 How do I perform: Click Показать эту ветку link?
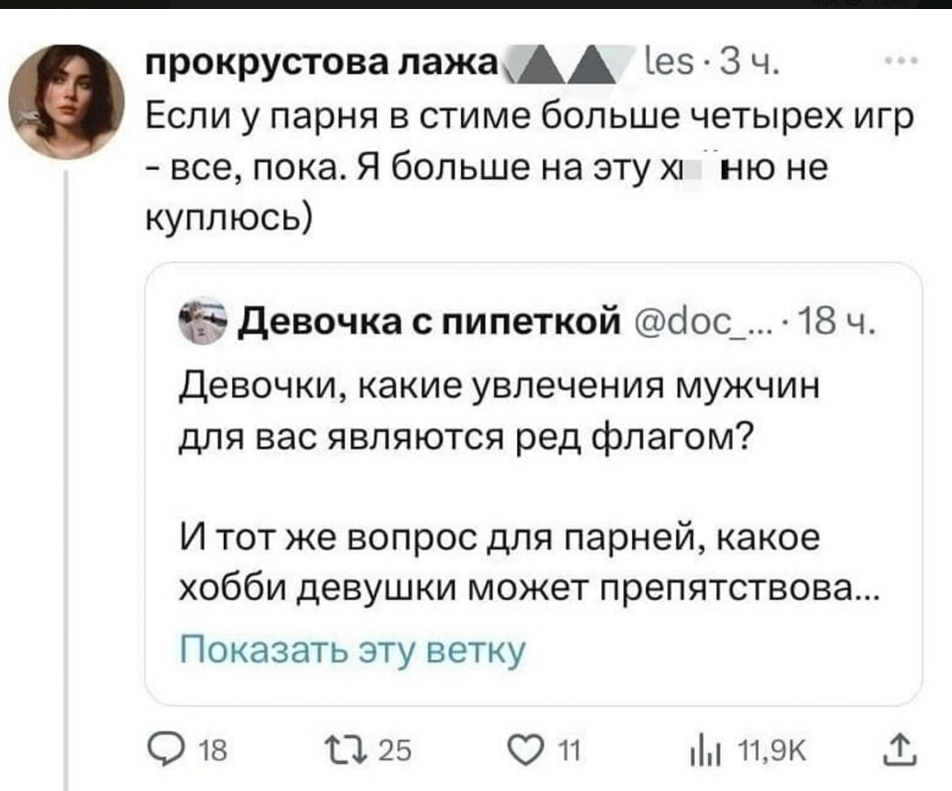click(x=350, y=650)
